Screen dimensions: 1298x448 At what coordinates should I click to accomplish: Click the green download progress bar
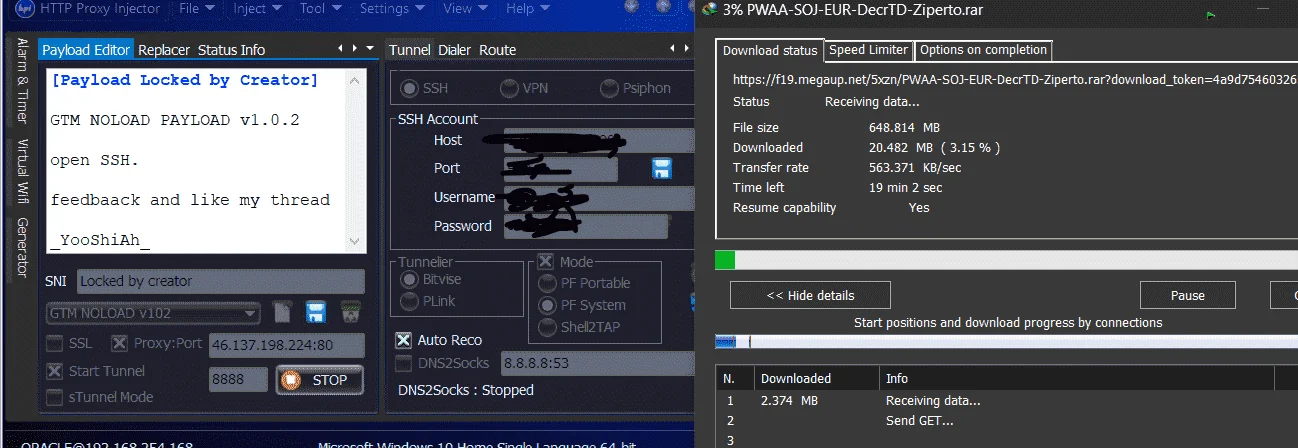click(725, 260)
